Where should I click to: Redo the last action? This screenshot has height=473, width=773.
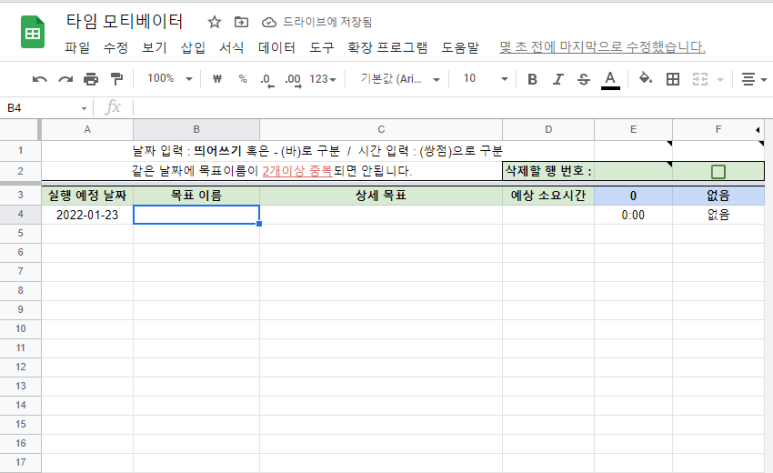tap(66, 79)
